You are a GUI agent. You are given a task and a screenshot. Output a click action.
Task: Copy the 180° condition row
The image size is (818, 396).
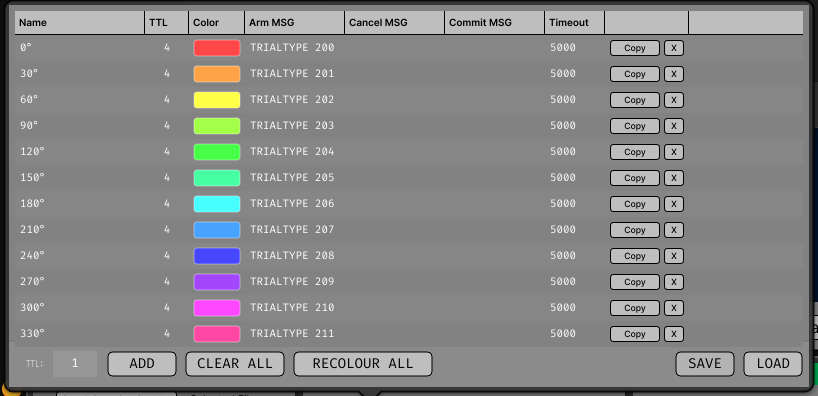pos(634,204)
